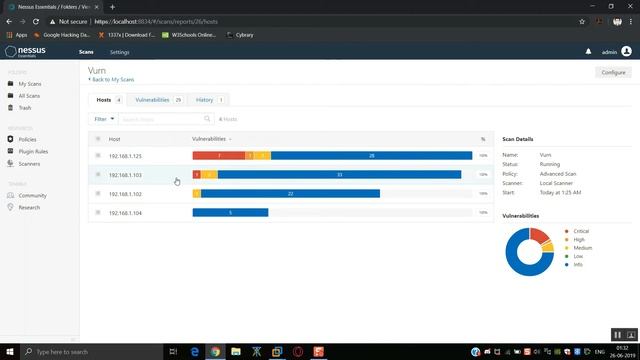Open Task View on taskbar
Viewport: 640px width, 360px height.
tap(173, 351)
